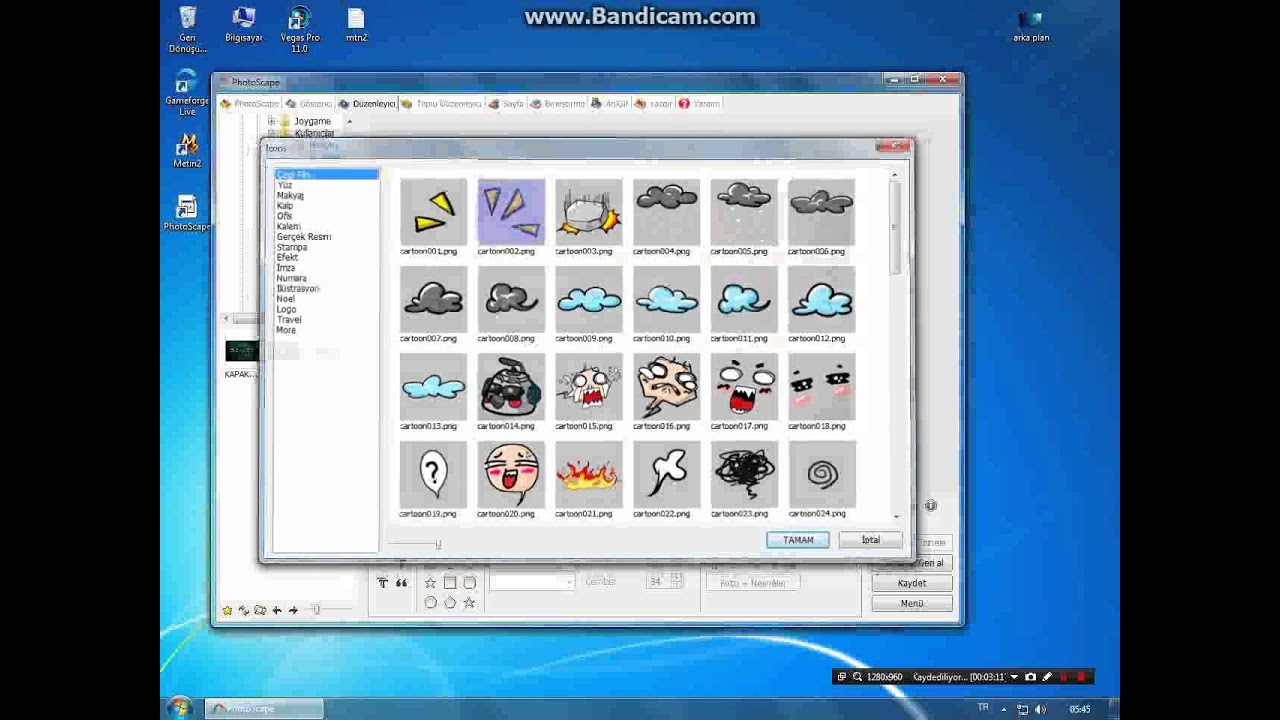Click Kaydet in the PhotoScape window
Viewport: 1280px width, 720px height.
click(912, 583)
